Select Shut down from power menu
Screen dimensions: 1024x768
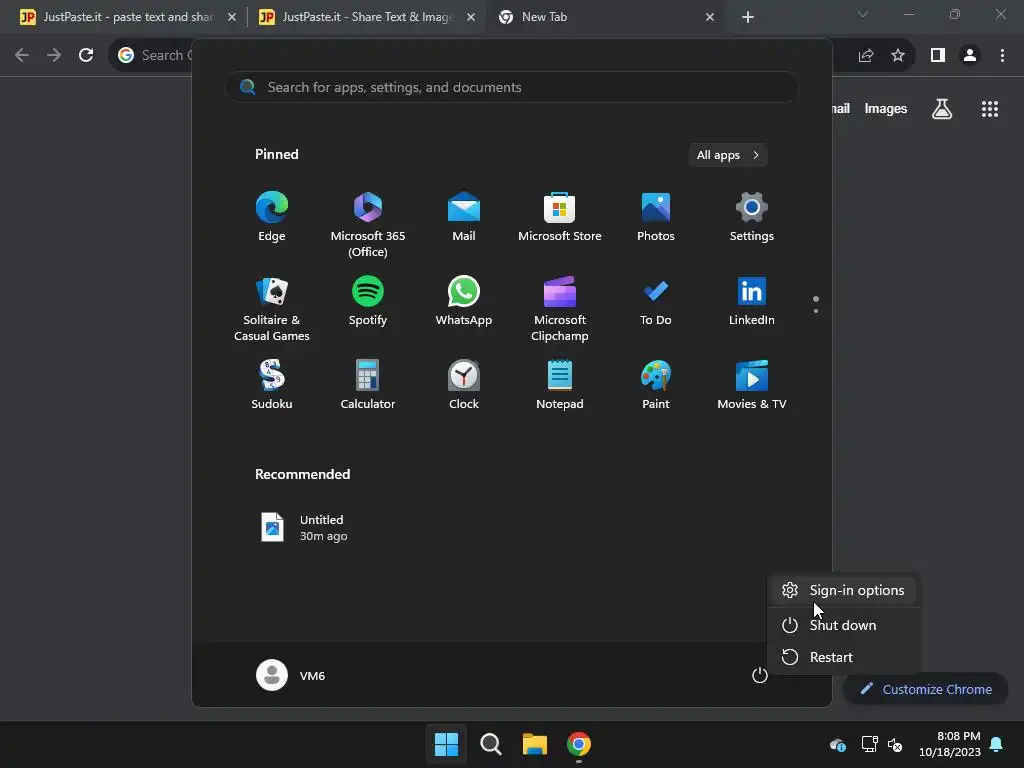843,625
